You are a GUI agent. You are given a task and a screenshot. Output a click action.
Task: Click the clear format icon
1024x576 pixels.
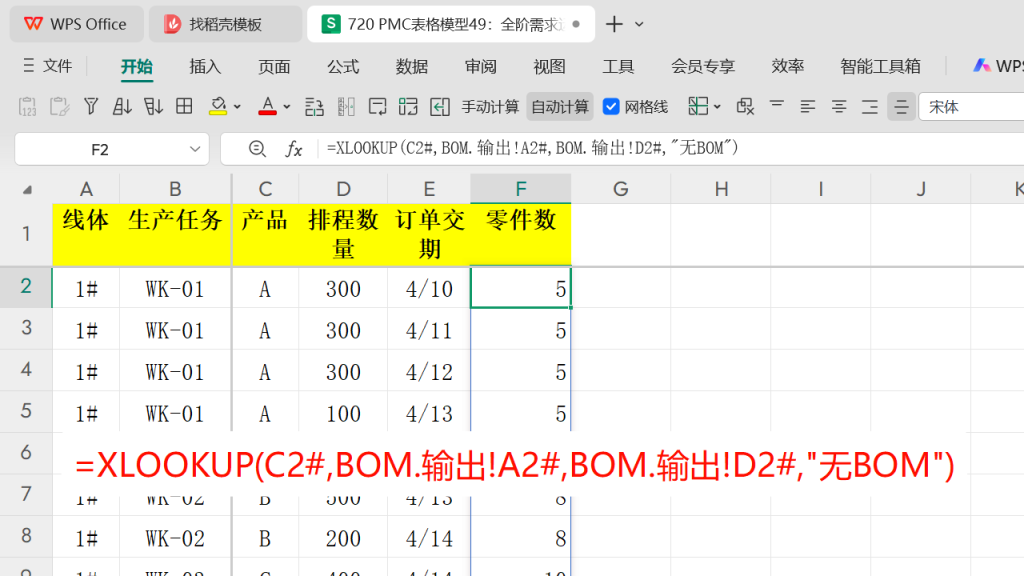[x=745, y=106]
